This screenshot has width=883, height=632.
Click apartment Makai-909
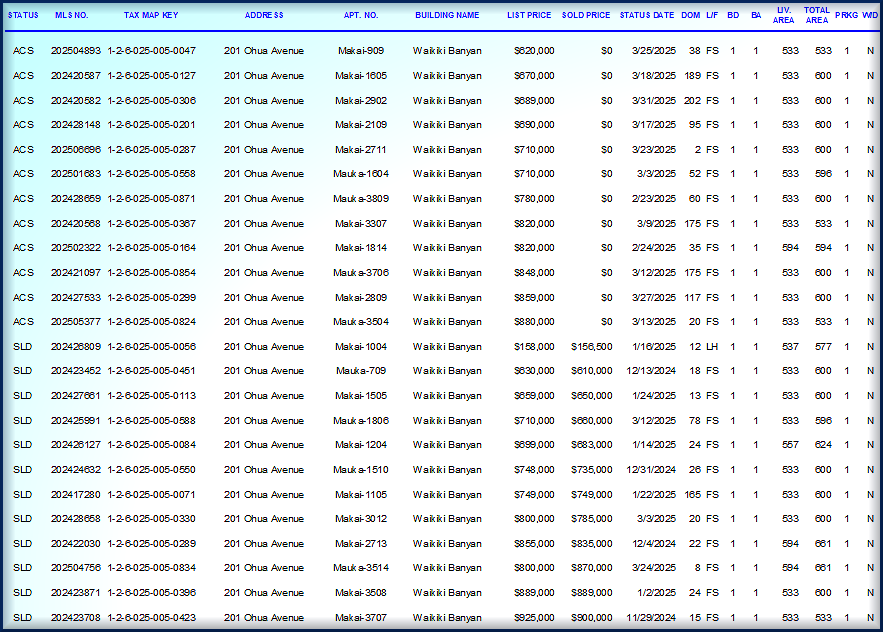(x=361, y=51)
